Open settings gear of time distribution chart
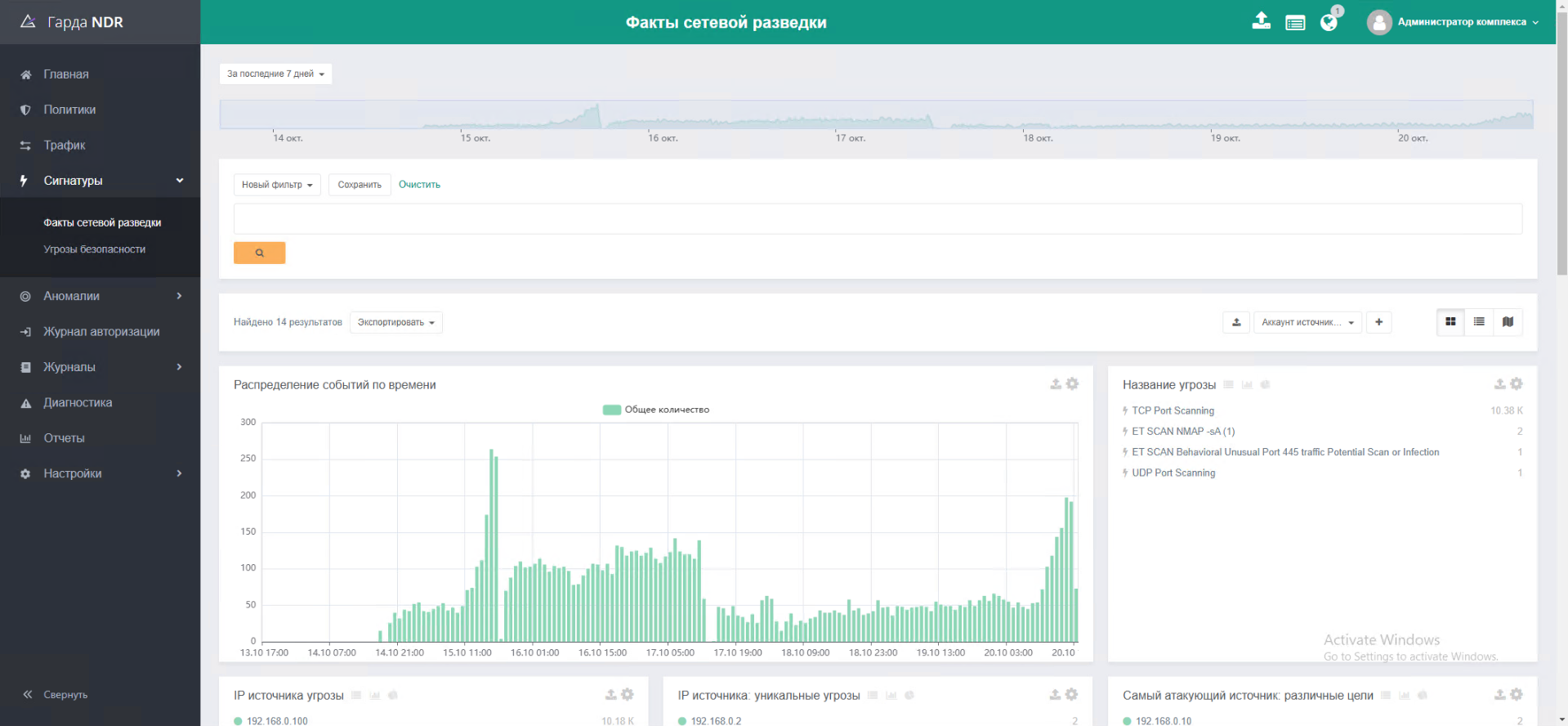The height and width of the screenshot is (726, 1568). (1072, 383)
